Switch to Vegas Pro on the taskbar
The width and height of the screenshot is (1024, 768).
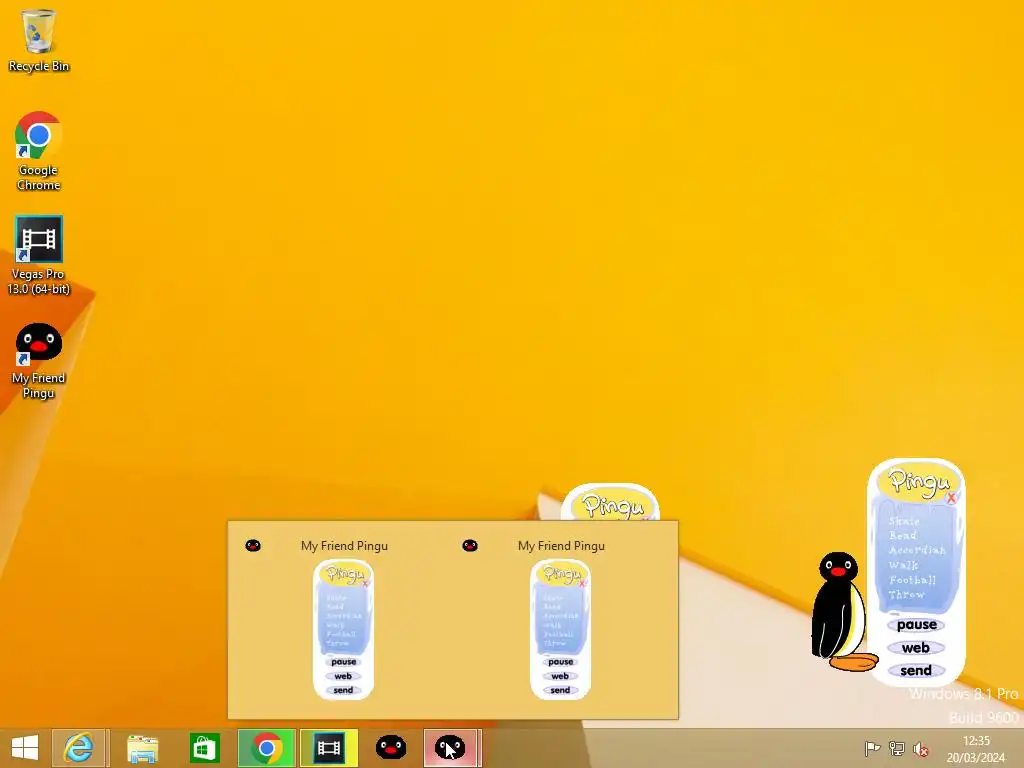328,748
